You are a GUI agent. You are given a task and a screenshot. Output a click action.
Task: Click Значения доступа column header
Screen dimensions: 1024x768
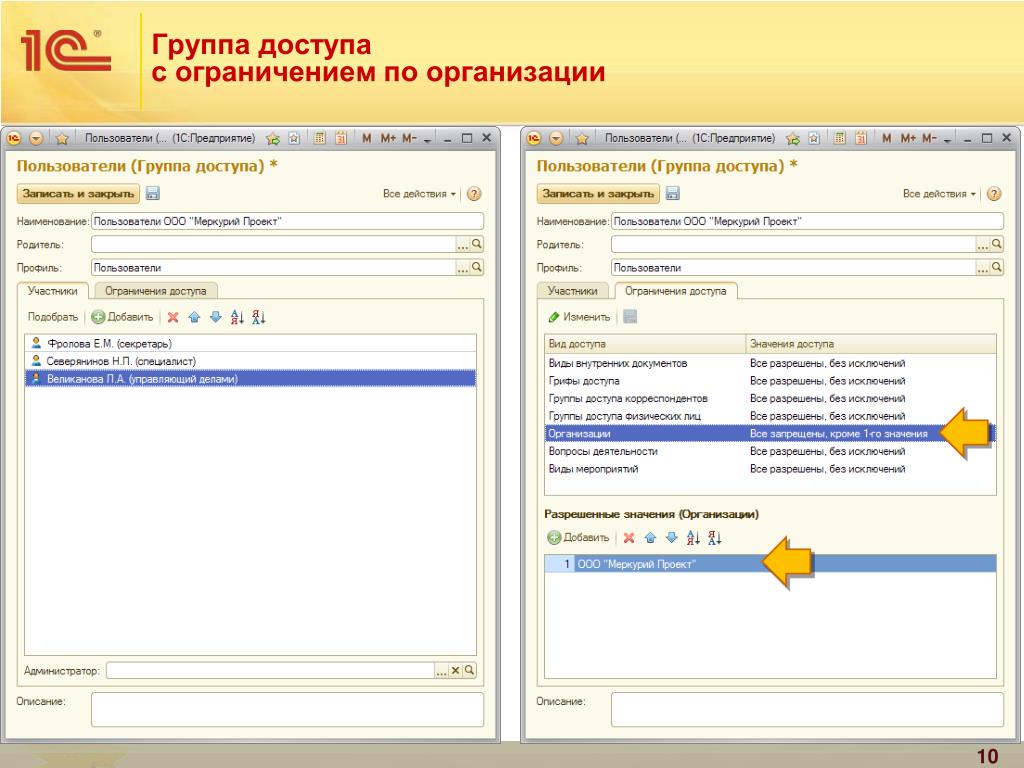click(x=871, y=344)
